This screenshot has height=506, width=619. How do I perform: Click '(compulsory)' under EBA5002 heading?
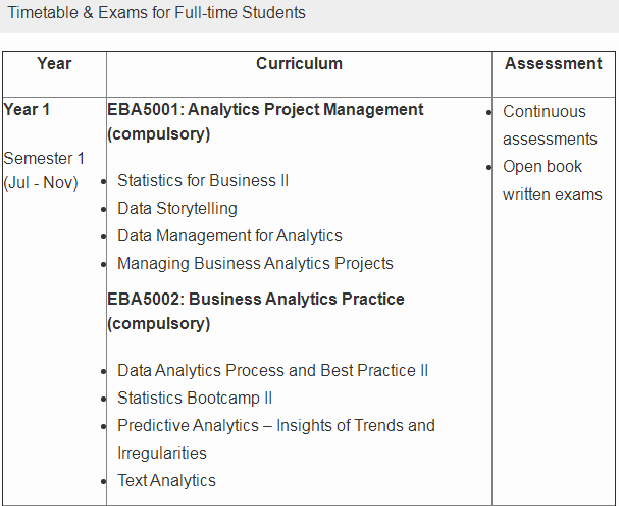click(158, 324)
